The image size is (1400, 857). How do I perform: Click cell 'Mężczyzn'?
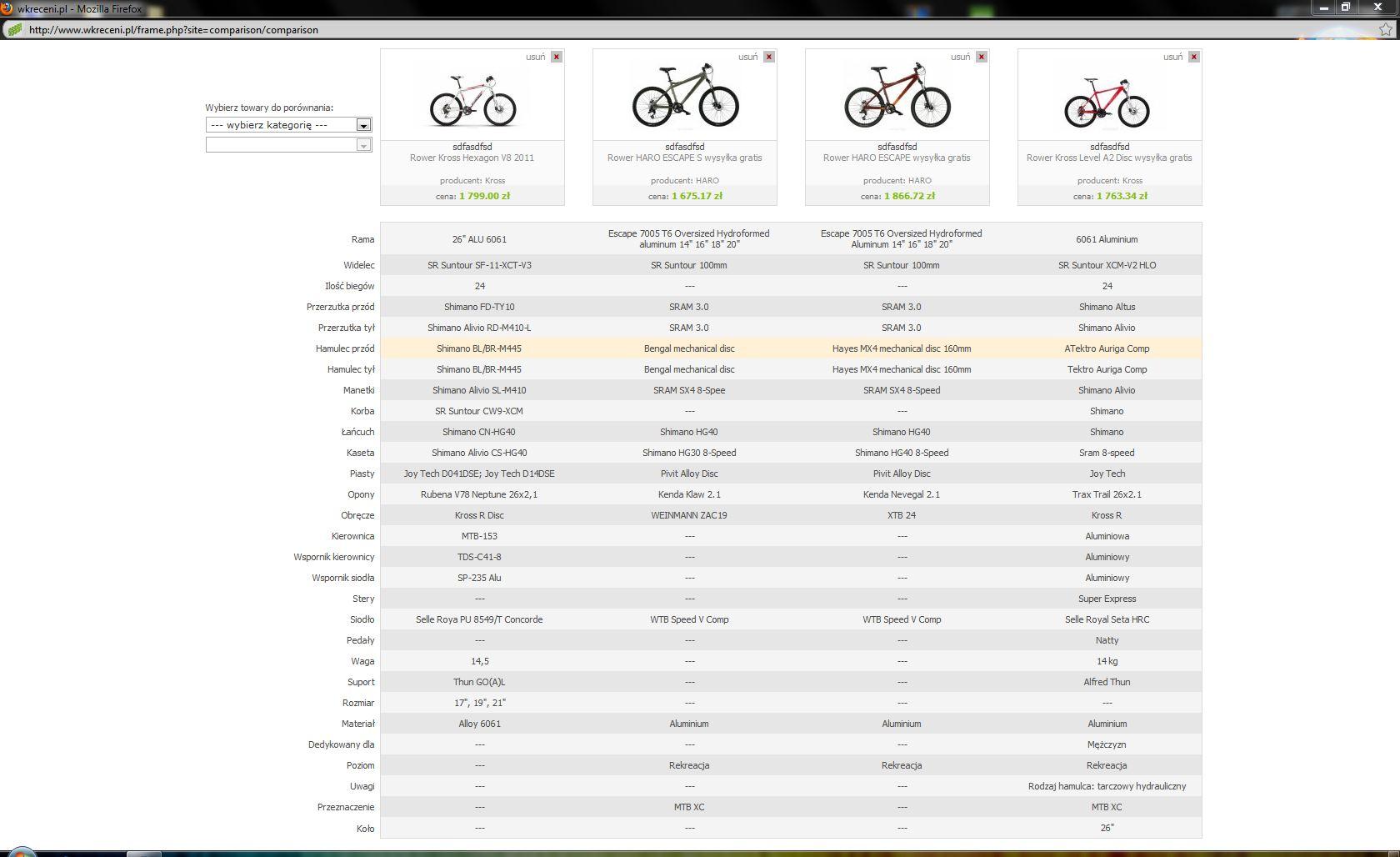(x=1107, y=744)
